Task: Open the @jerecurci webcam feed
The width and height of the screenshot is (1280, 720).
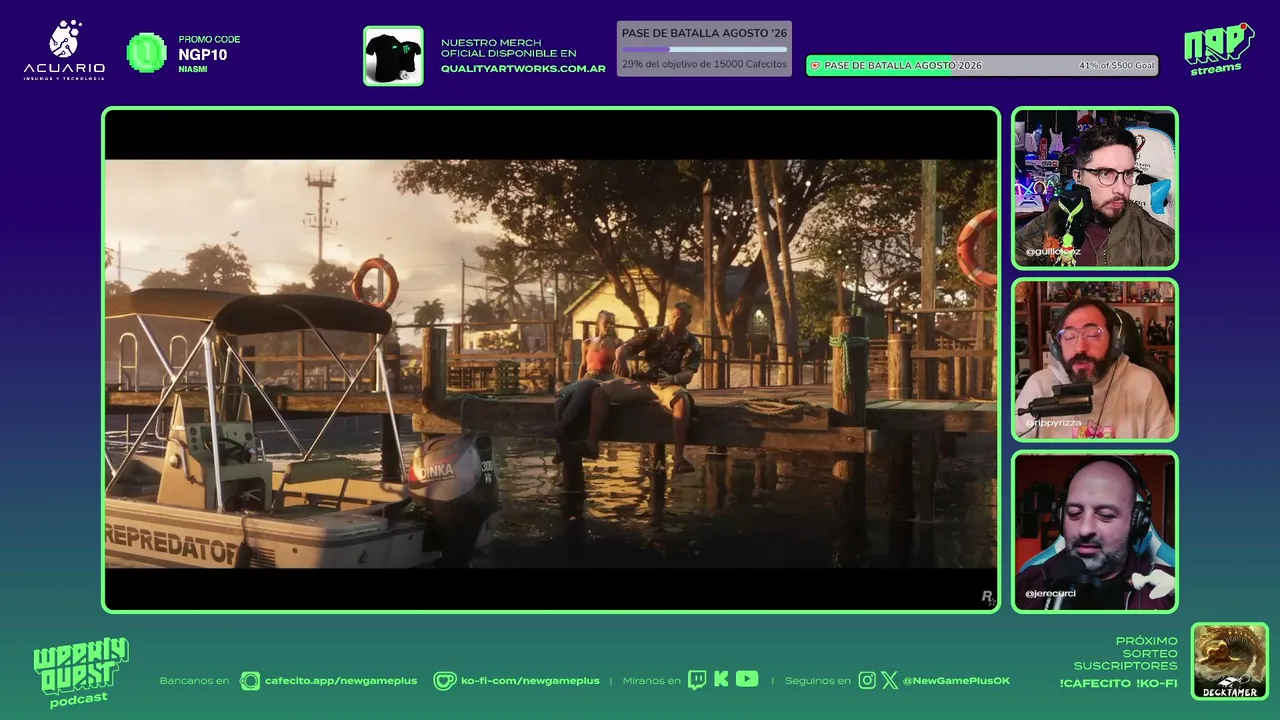Action: pos(1095,532)
